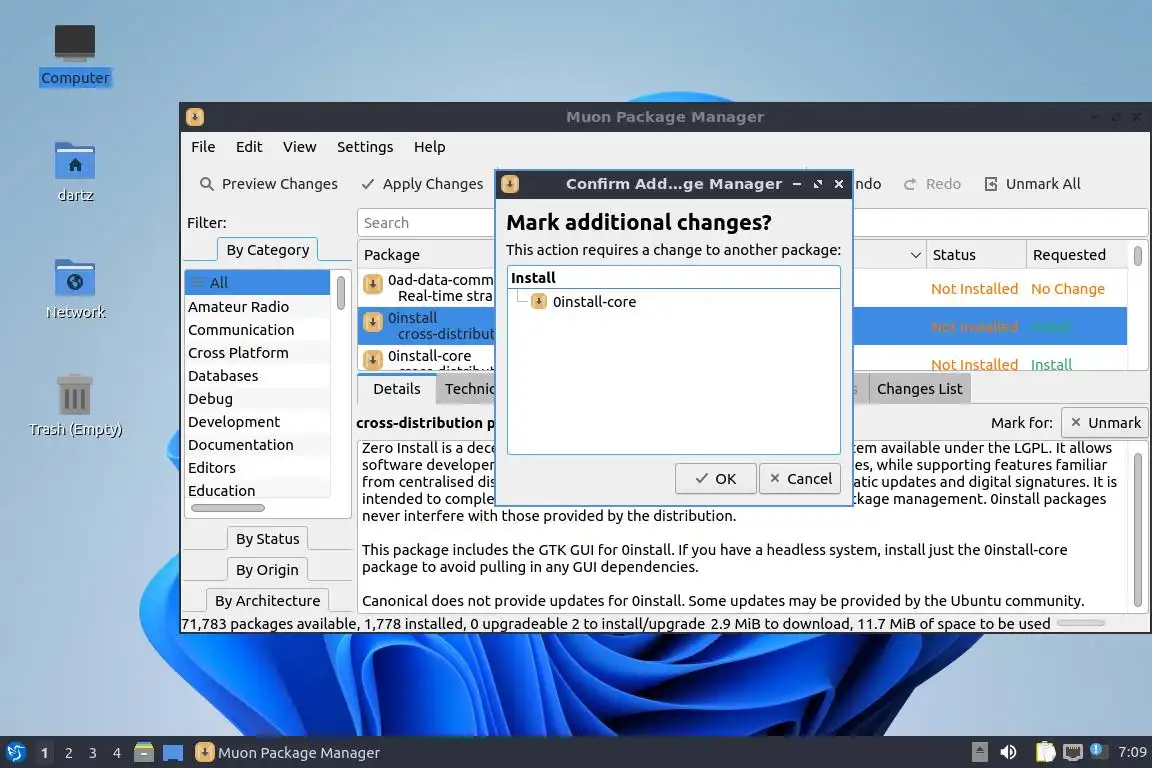
Task: Click the Package column header
Action: coord(392,255)
